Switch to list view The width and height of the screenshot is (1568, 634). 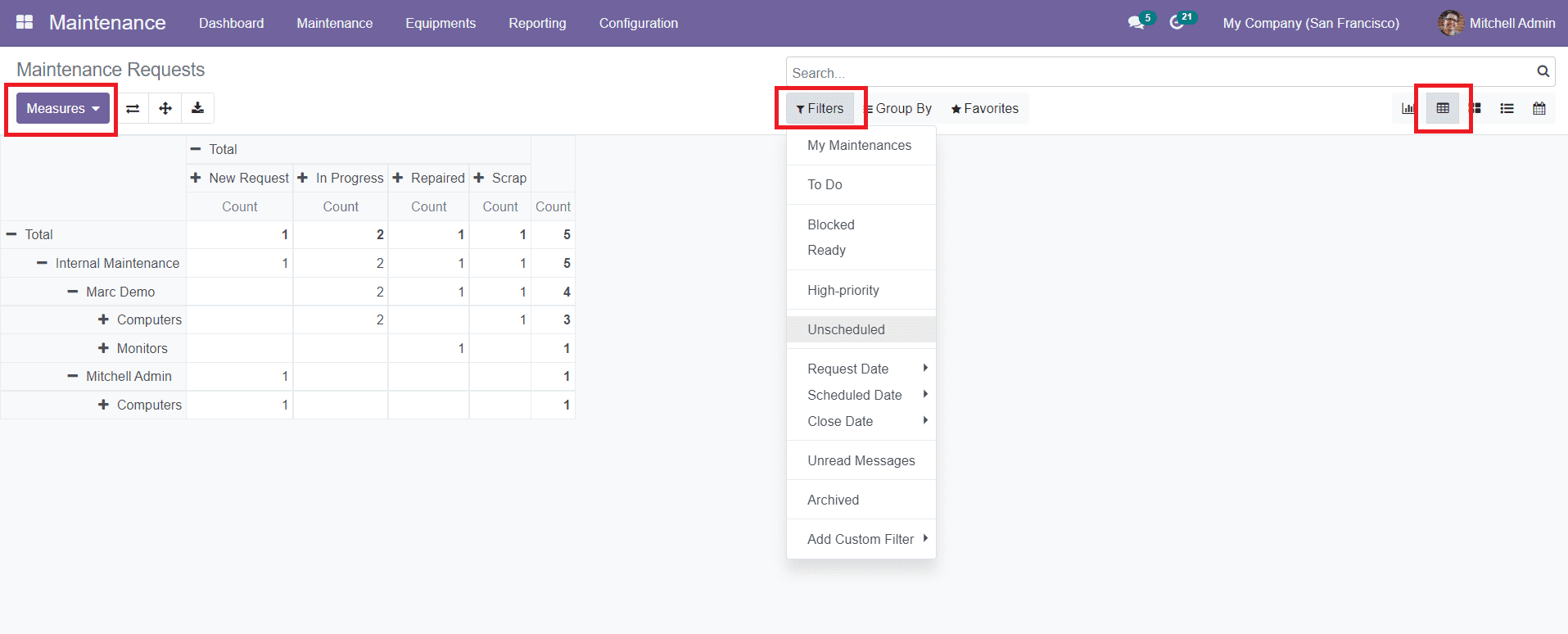pos(1507,108)
